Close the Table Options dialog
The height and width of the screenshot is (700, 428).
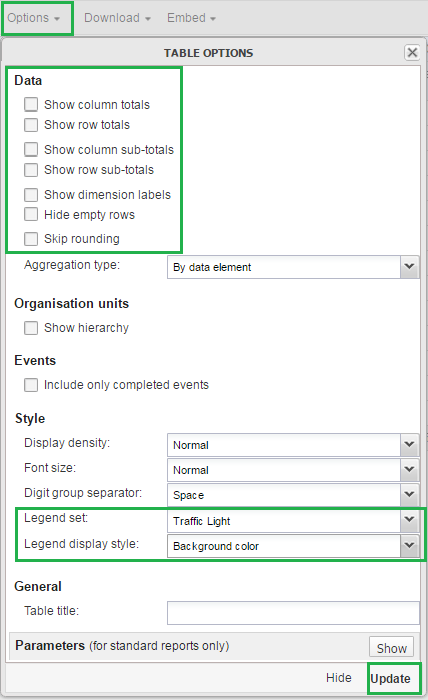pos(412,53)
